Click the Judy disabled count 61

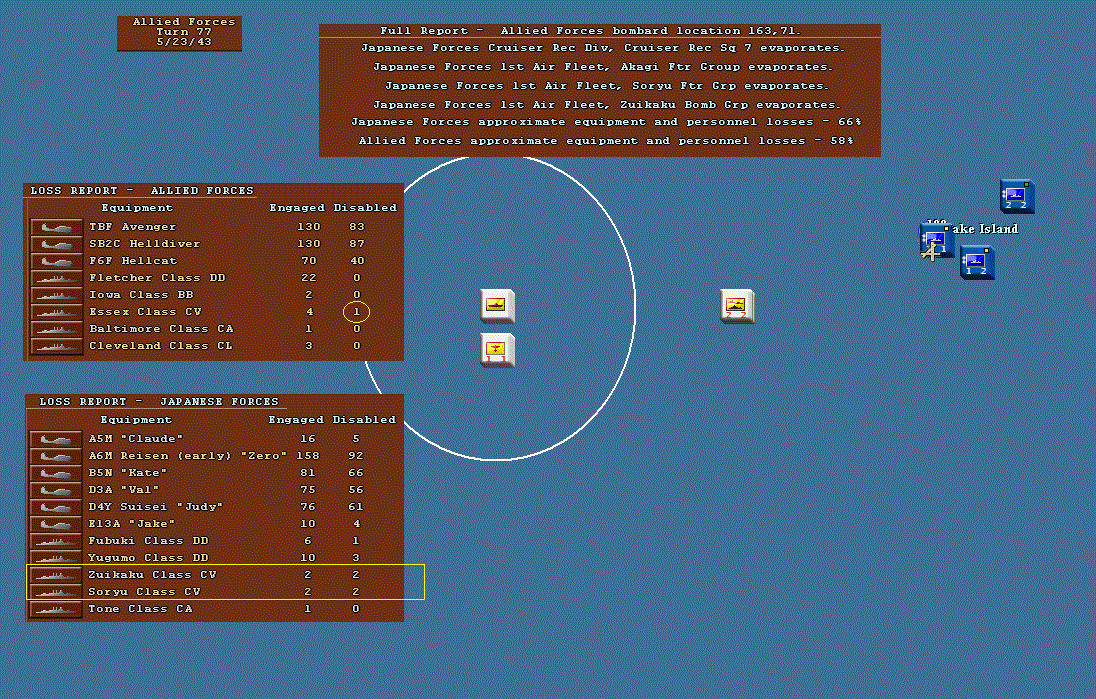coord(356,507)
